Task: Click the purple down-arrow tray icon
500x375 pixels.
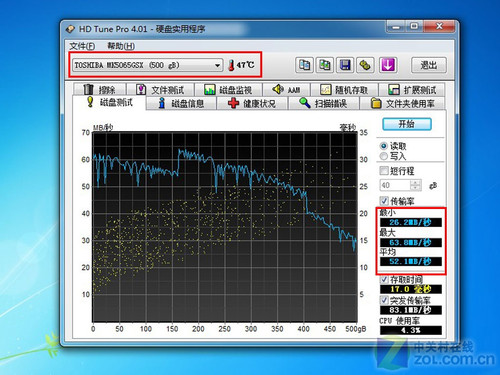Action: tap(388, 65)
